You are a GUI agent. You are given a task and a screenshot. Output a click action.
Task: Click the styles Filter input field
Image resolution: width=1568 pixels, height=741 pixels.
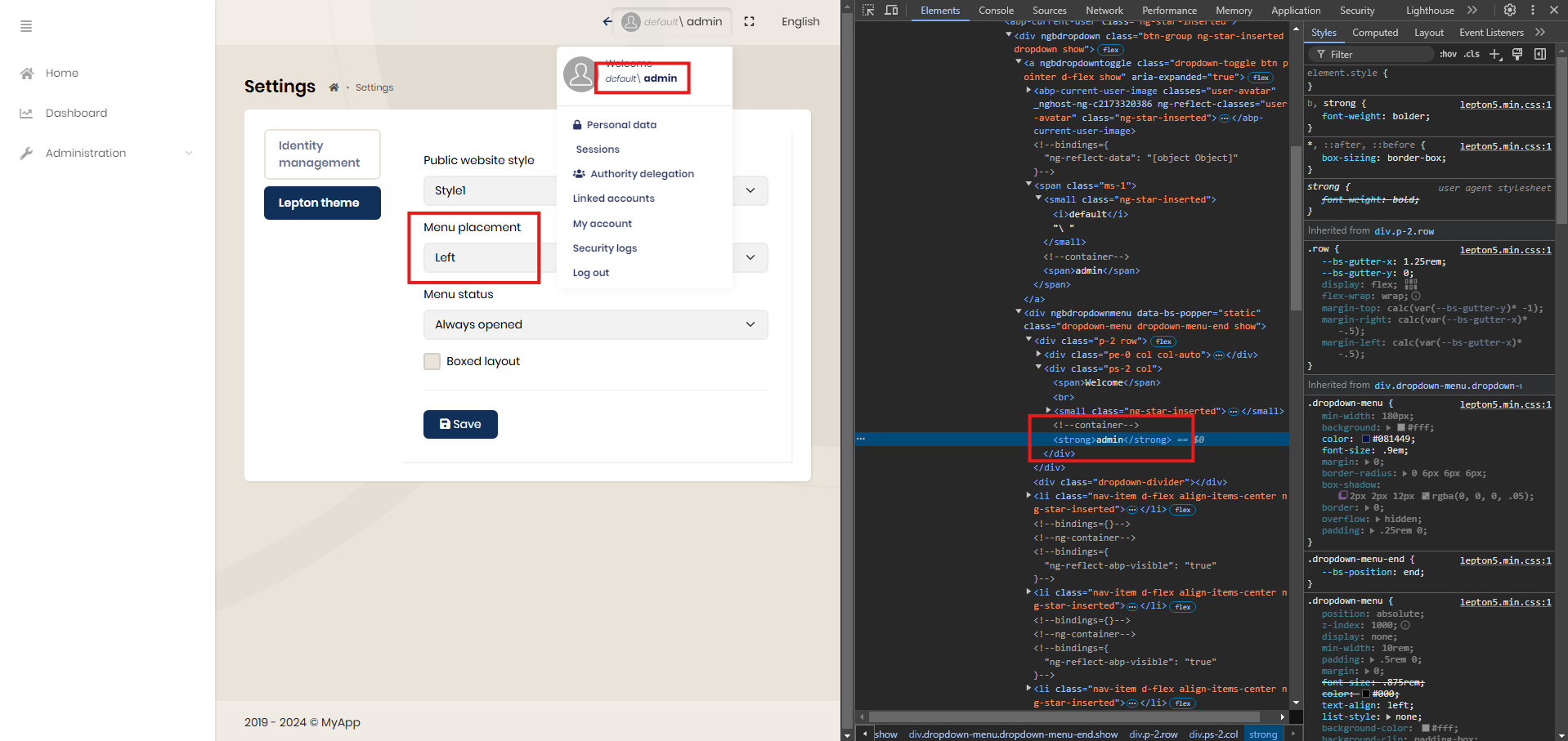point(1373,54)
